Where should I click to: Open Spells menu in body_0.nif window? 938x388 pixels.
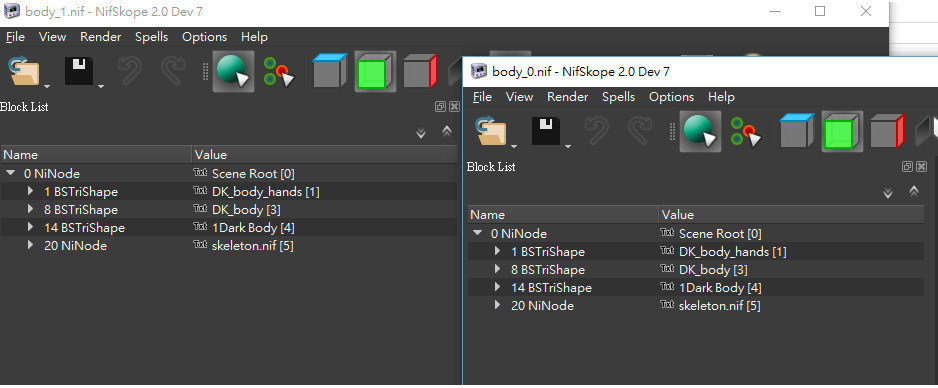pyautogui.click(x=619, y=96)
